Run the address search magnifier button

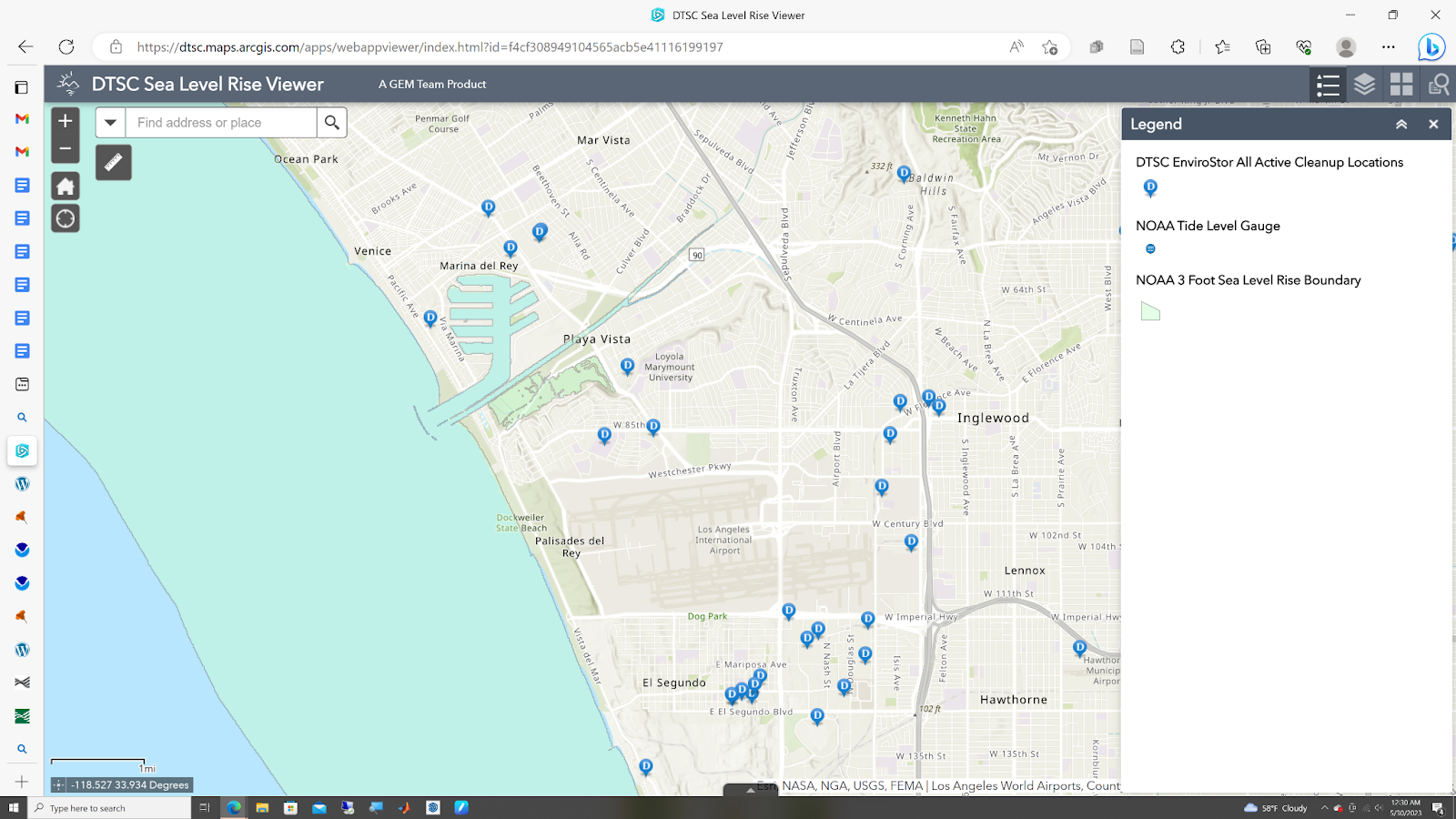[x=331, y=122]
